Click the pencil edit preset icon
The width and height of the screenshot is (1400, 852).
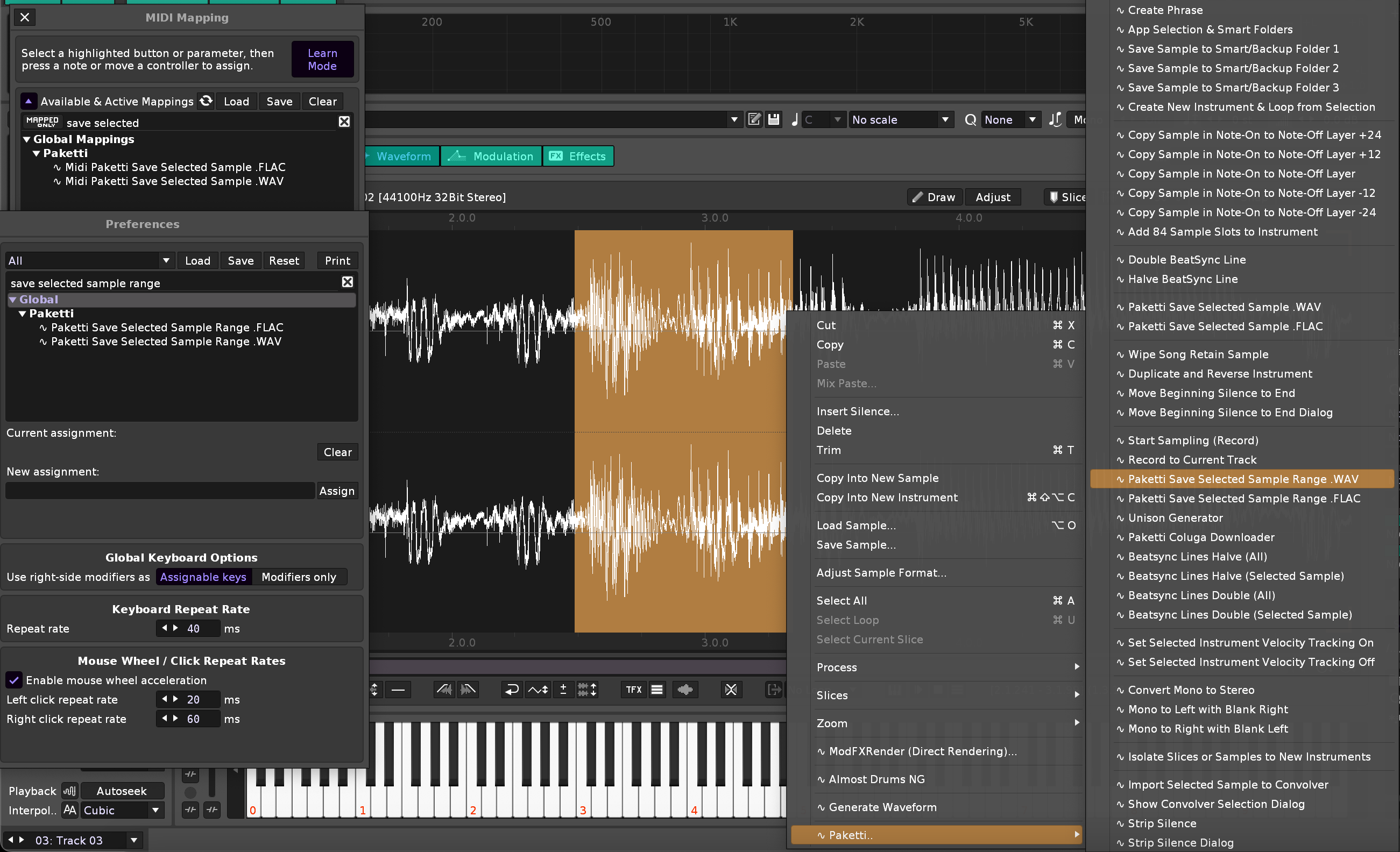(x=754, y=119)
